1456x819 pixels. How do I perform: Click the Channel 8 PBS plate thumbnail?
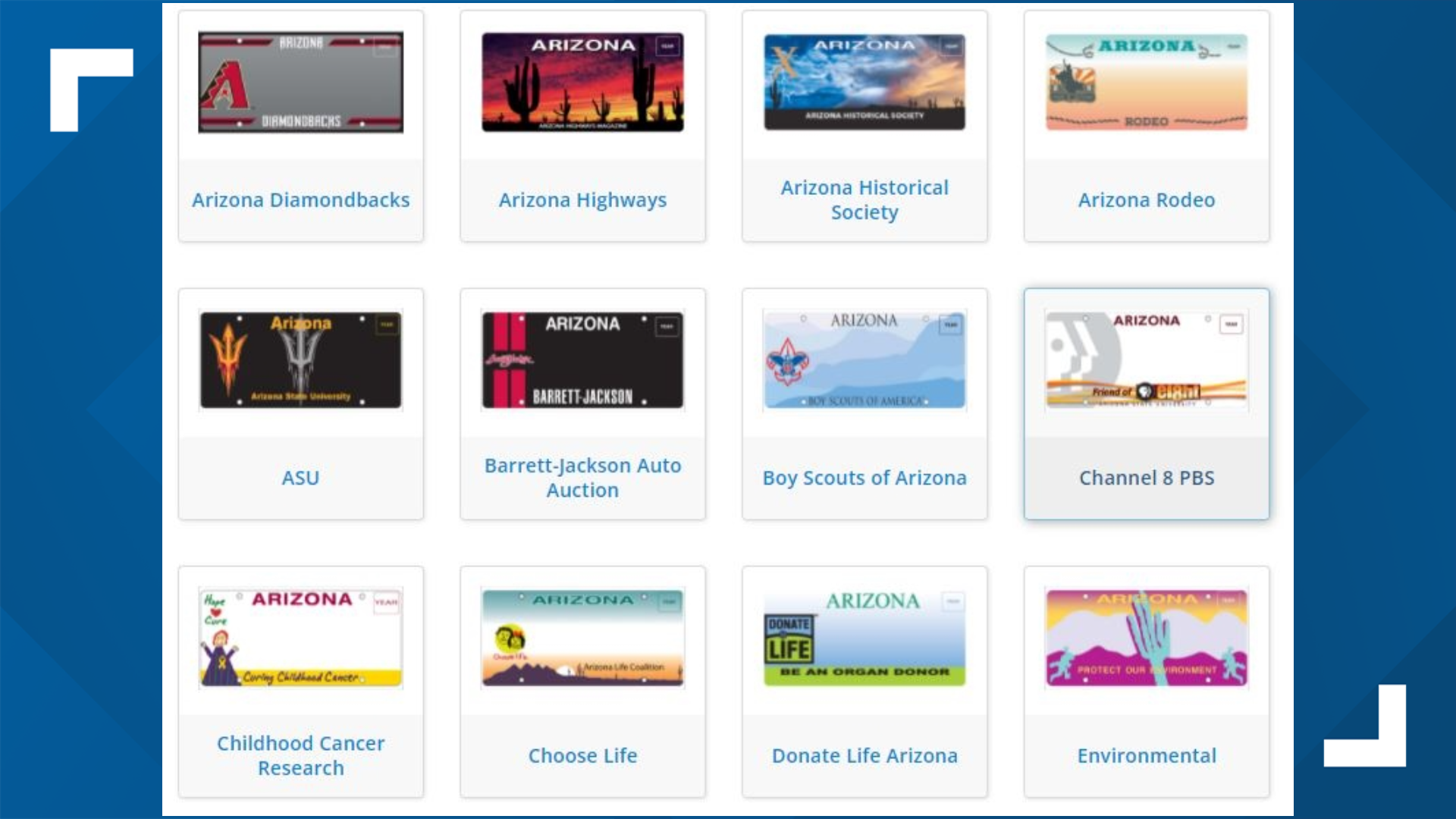point(1146,359)
